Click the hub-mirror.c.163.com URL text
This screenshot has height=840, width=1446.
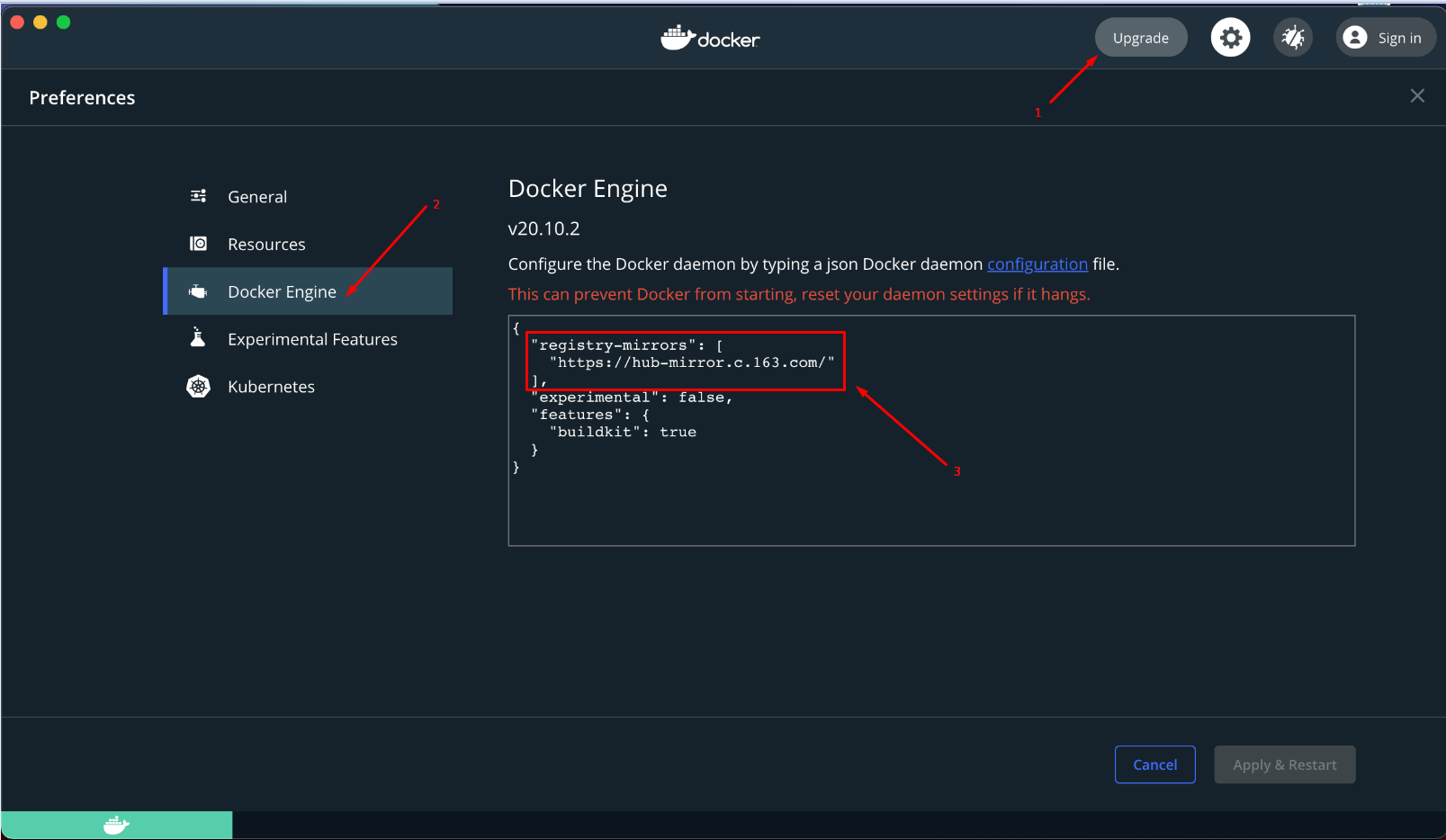[x=692, y=362]
